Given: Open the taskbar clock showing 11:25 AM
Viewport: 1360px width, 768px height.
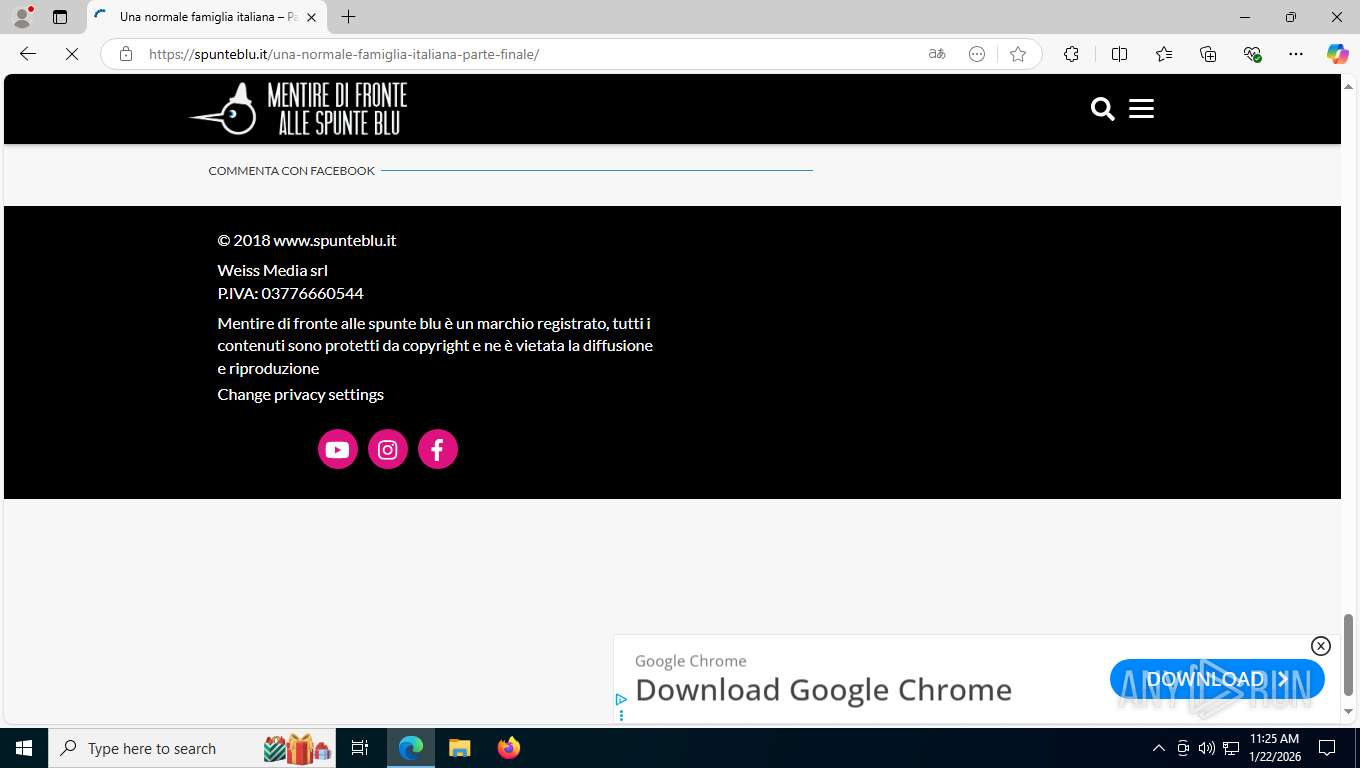Looking at the screenshot, I should click(1274, 748).
